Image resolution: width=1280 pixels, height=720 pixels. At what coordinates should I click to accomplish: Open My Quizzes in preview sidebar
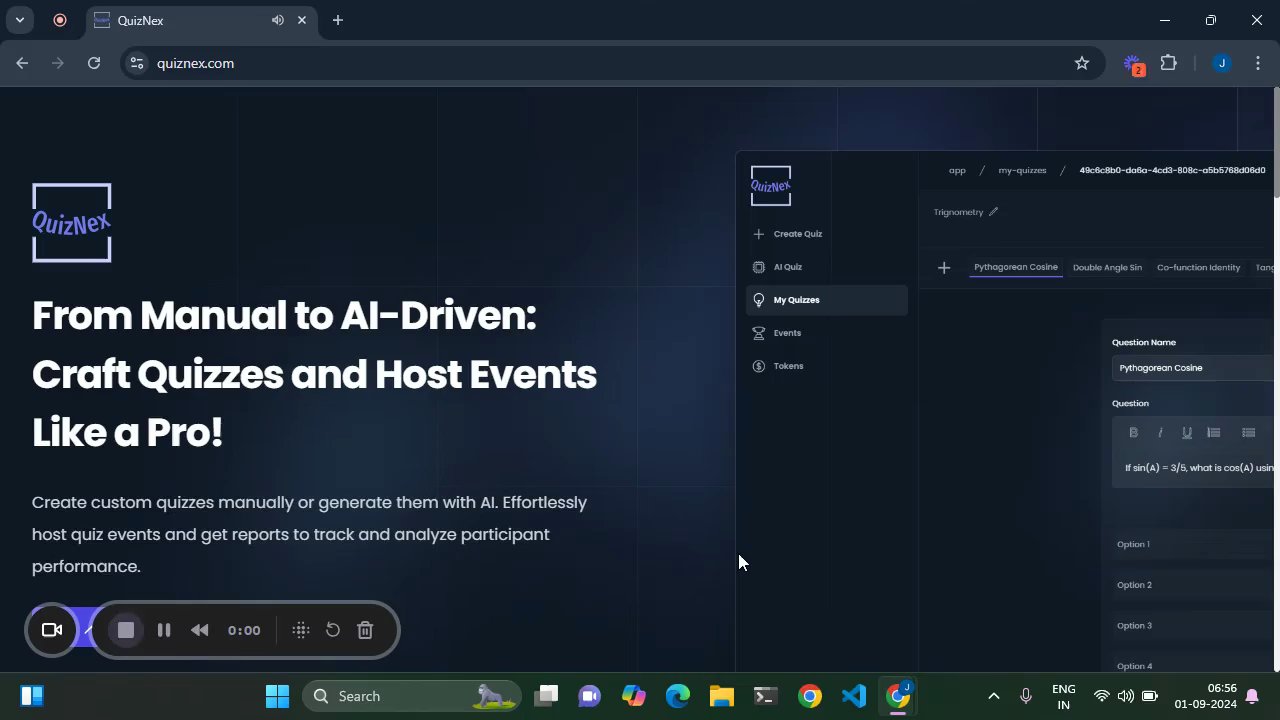pos(827,300)
